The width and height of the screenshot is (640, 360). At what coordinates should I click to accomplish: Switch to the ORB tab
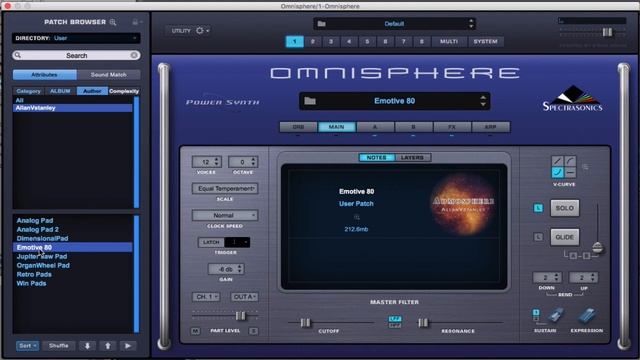tap(298, 127)
